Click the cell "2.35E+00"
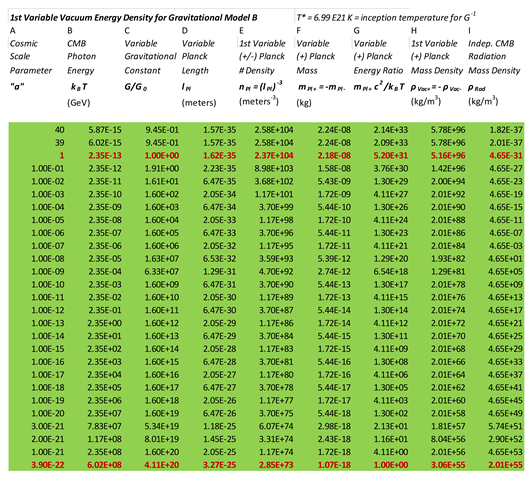The width and height of the screenshot is (531, 480). [104, 323]
